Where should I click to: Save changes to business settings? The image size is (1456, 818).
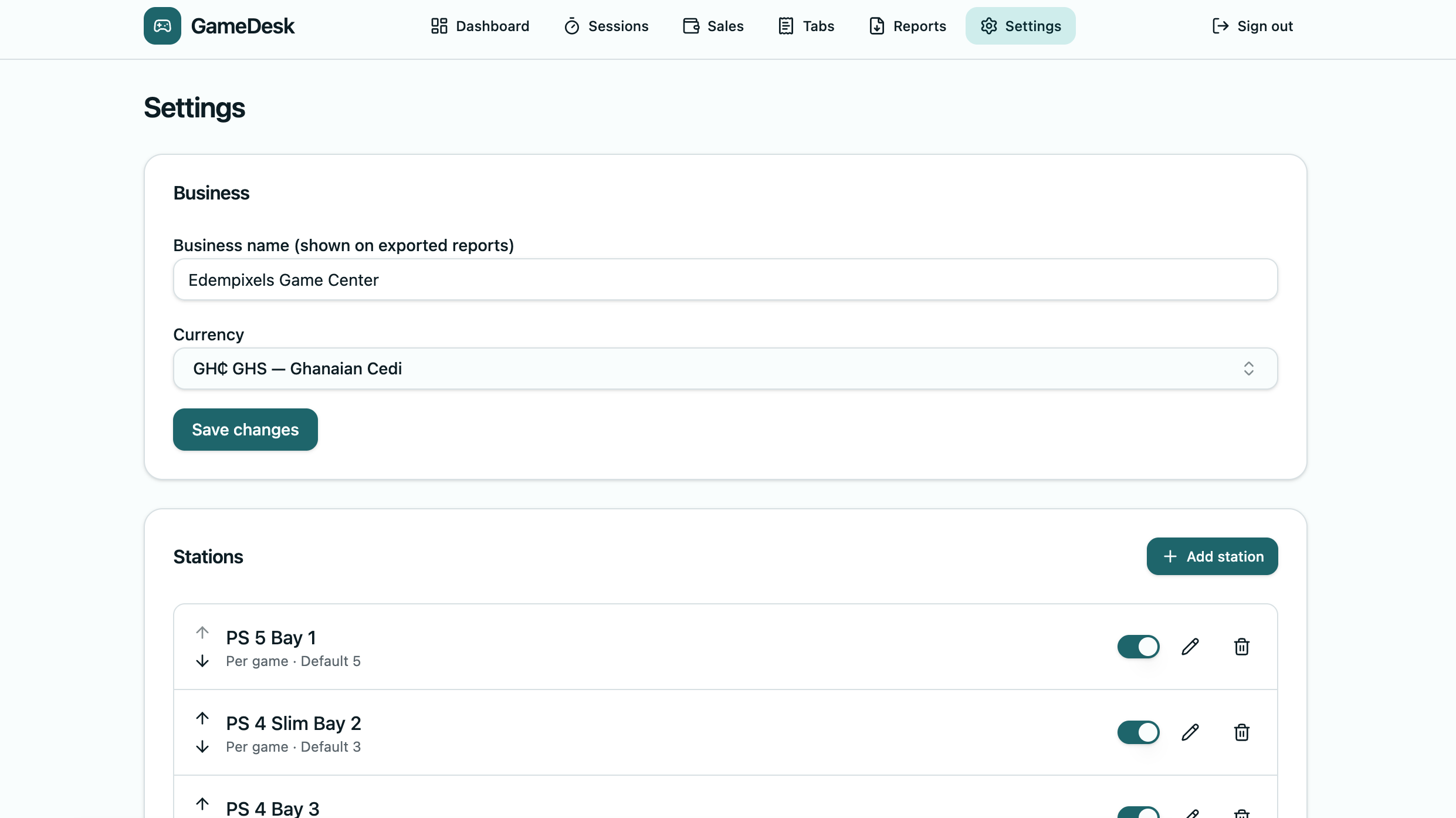coord(245,430)
